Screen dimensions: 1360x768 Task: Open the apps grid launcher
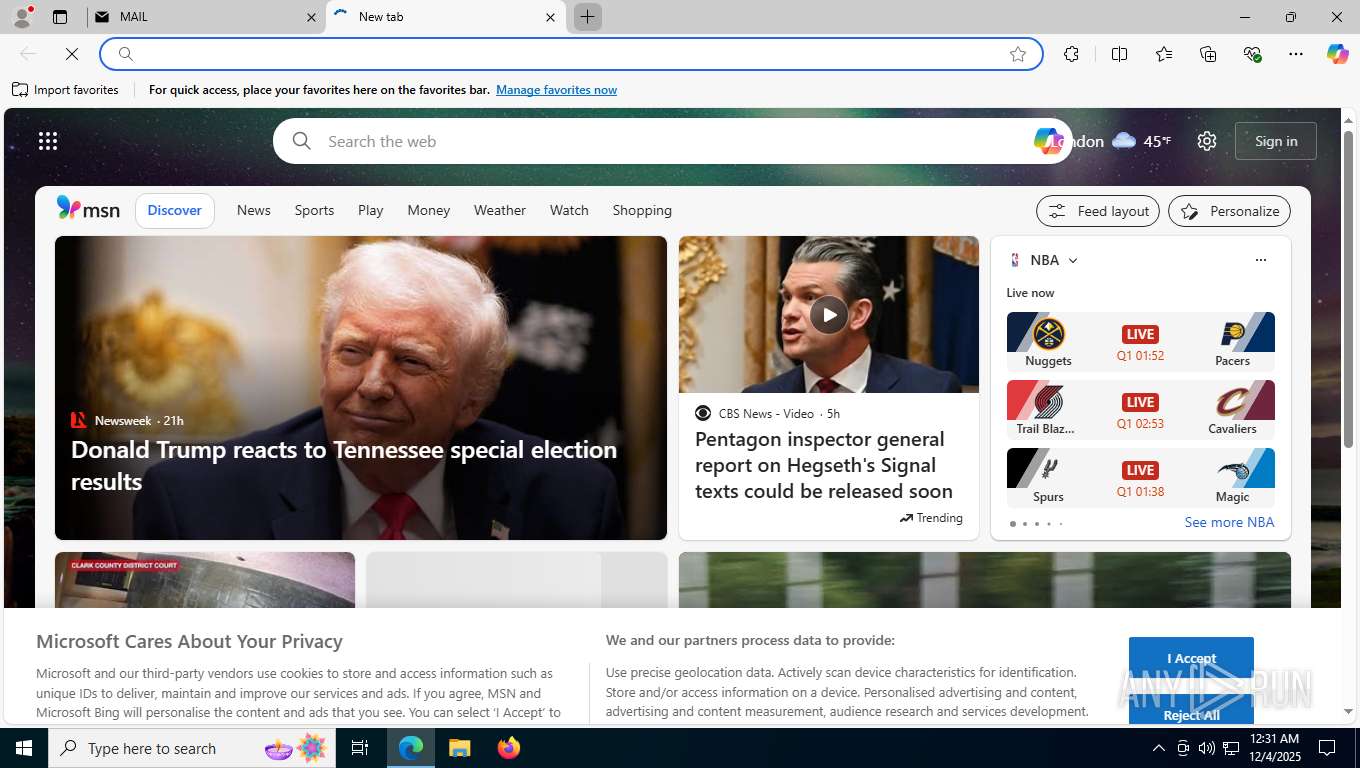point(48,141)
